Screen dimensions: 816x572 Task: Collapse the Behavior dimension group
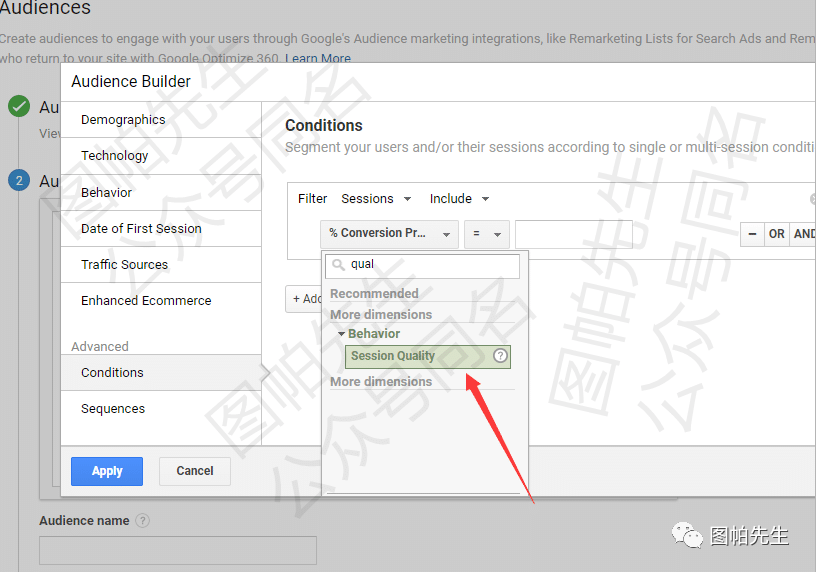click(342, 334)
